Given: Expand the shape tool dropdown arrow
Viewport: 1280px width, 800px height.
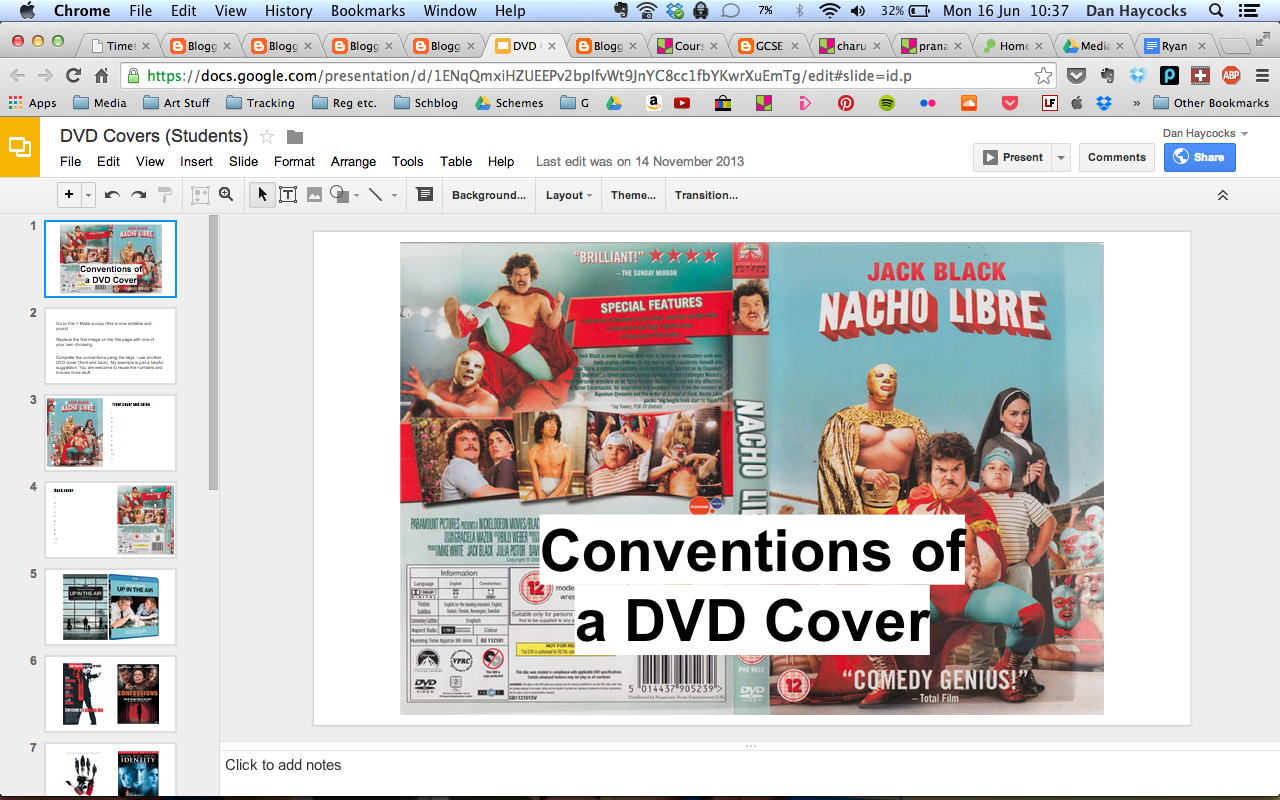Looking at the screenshot, I should coord(357,195).
